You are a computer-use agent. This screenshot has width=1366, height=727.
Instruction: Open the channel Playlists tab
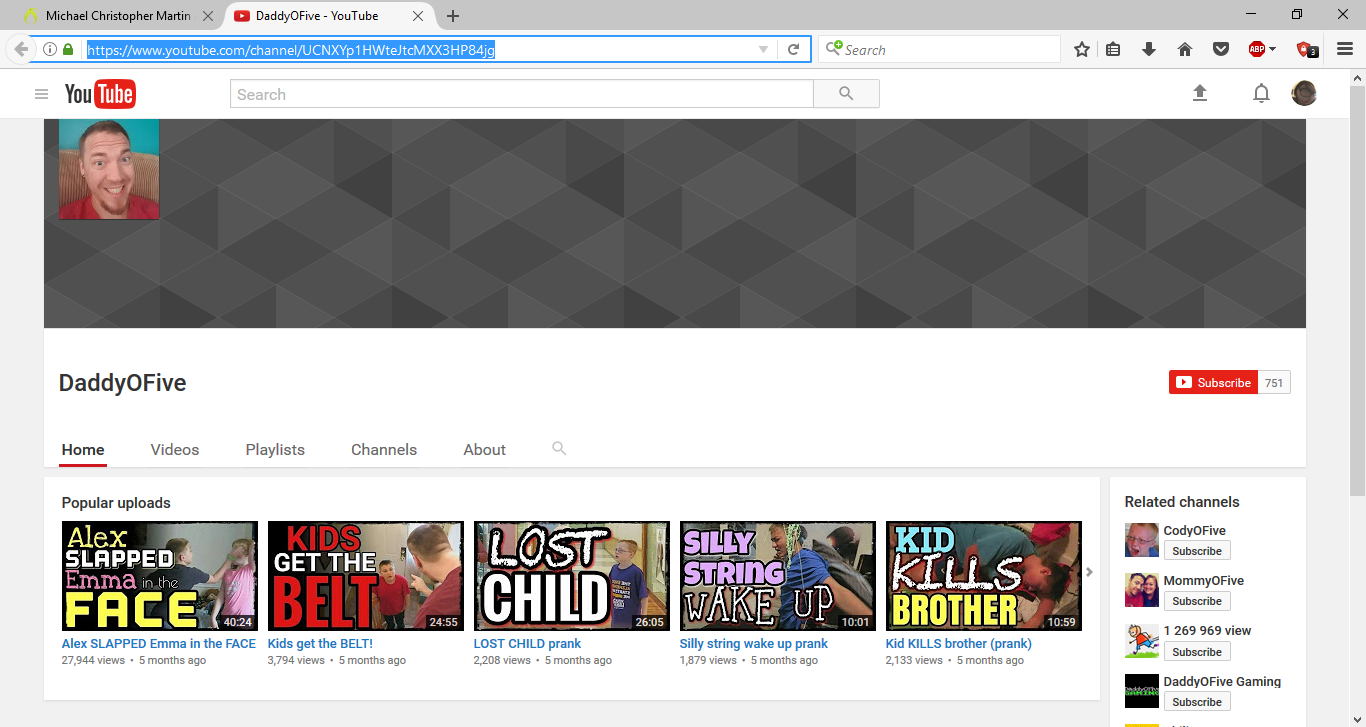(x=275, y=449)
